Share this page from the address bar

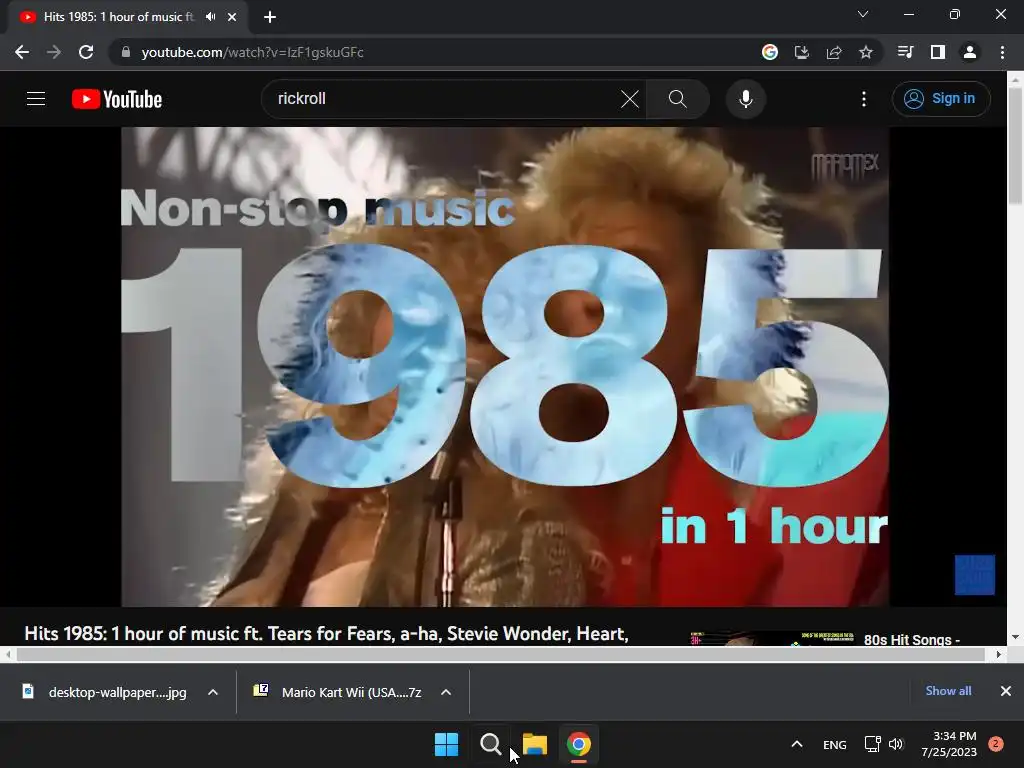[834, 52]
